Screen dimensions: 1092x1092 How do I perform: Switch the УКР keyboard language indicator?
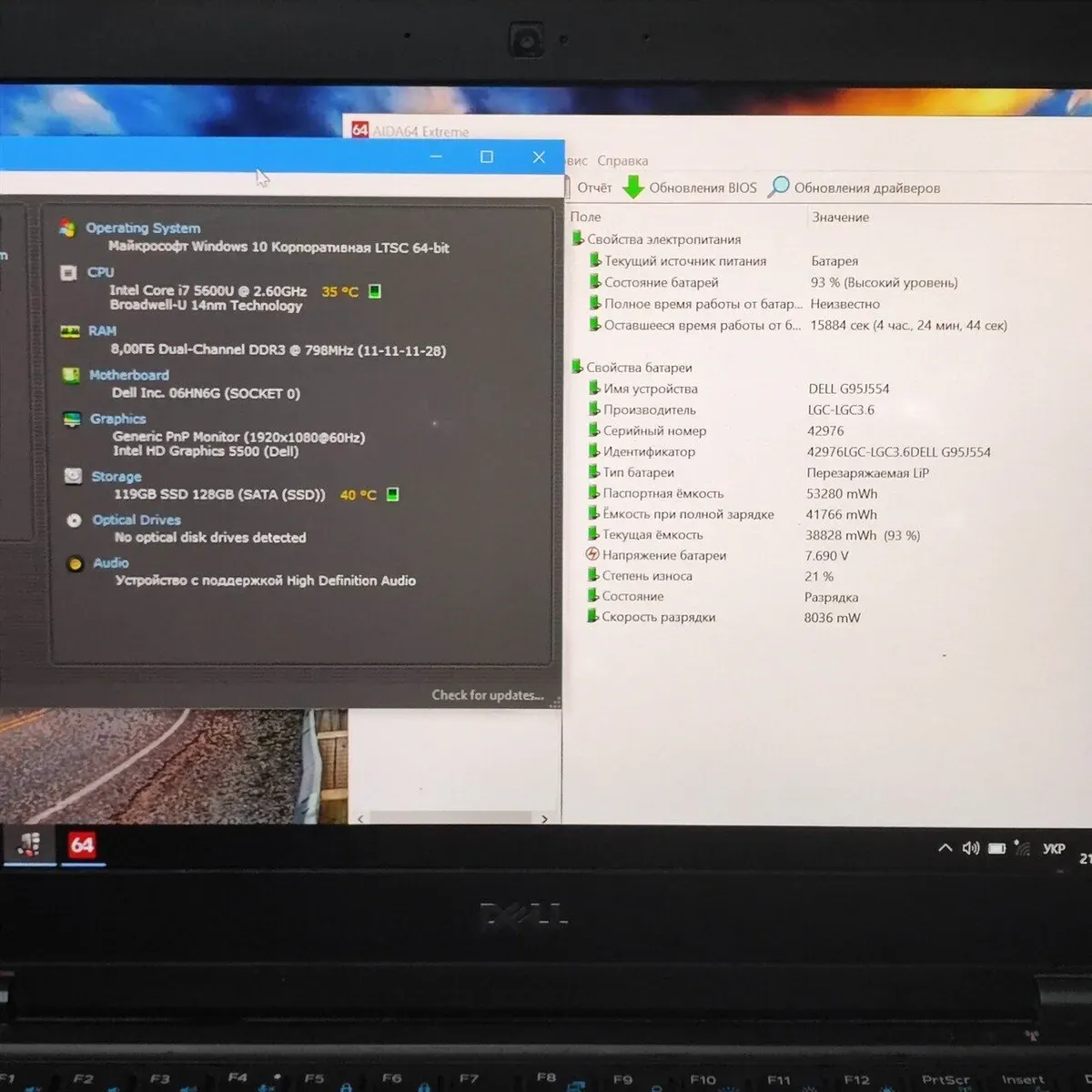[x=1053, y=848]
